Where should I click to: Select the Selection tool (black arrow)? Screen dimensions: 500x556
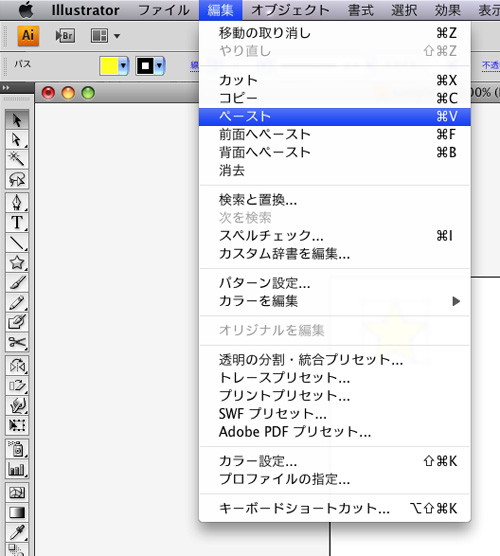[17, 120]
